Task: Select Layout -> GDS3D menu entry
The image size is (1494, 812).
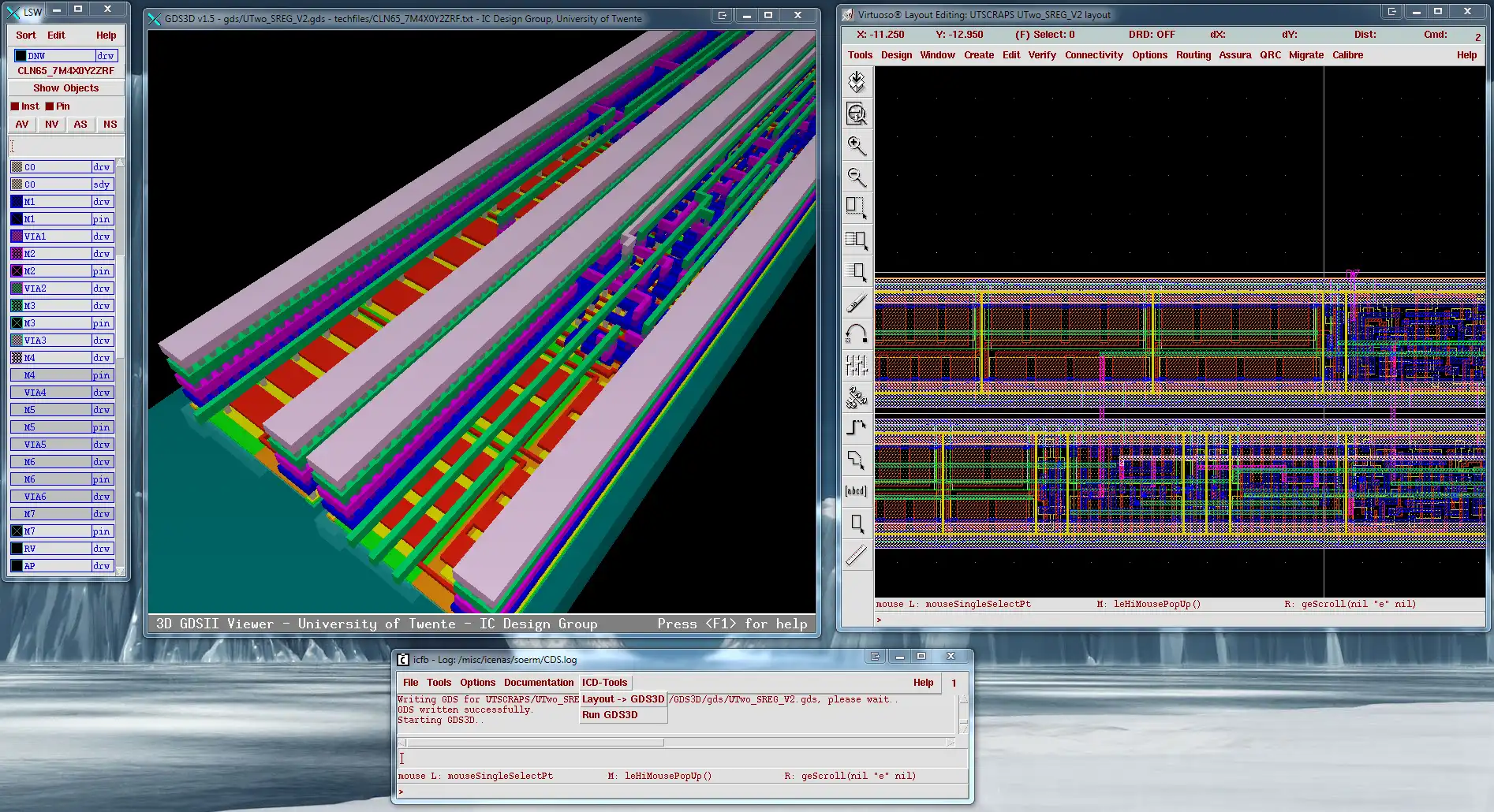Action: pyautogui.click(x=622, y=699)
